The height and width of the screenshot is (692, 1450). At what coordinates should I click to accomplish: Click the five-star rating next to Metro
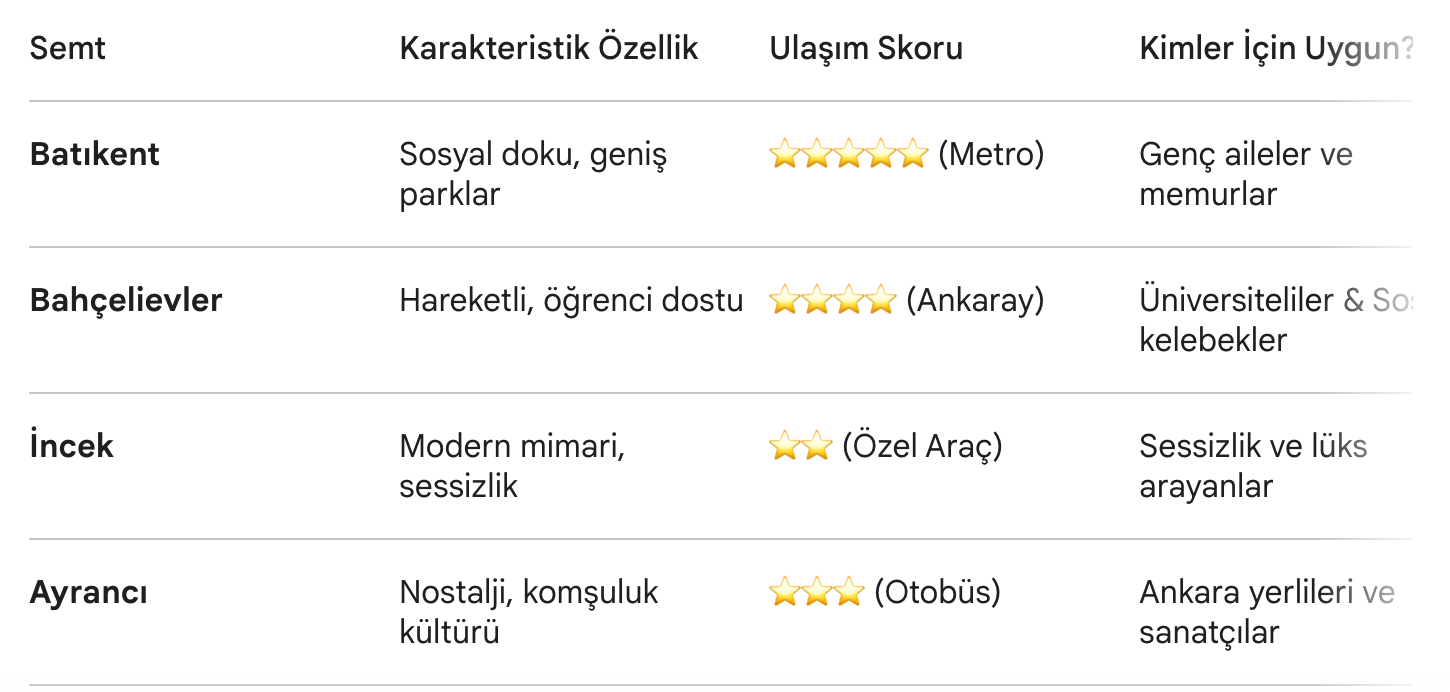(x=848, y=155)
